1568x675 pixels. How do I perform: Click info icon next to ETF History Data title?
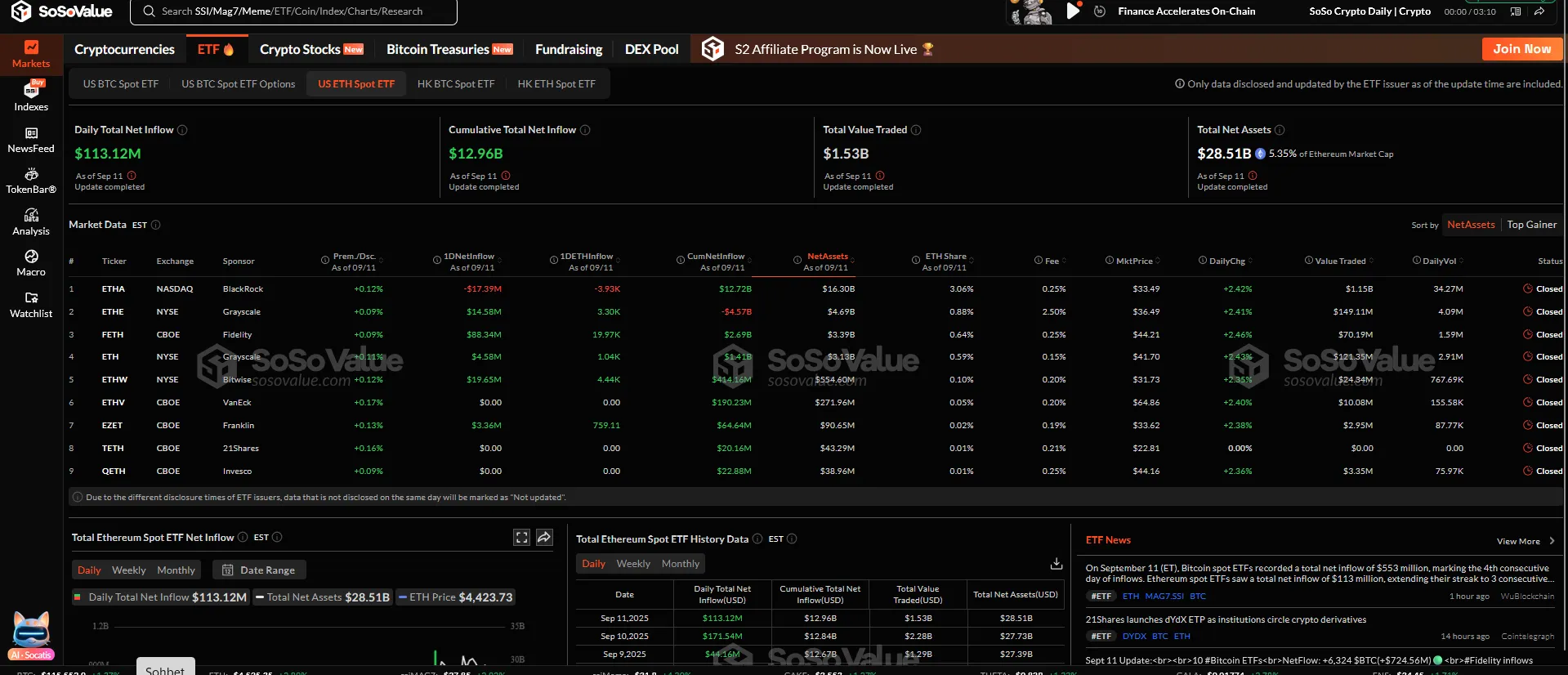tap(757, 539)
